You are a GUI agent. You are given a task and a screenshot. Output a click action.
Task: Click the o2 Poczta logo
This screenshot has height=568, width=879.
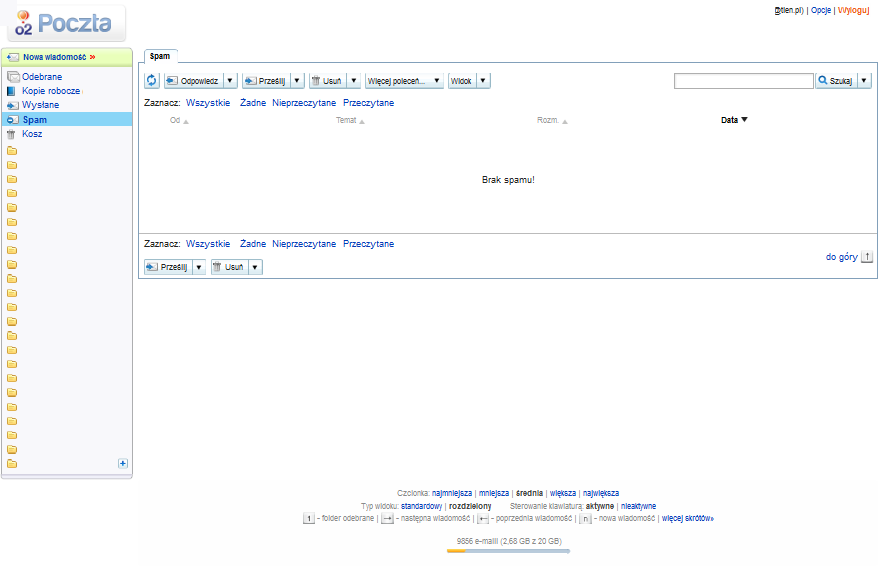66,24
